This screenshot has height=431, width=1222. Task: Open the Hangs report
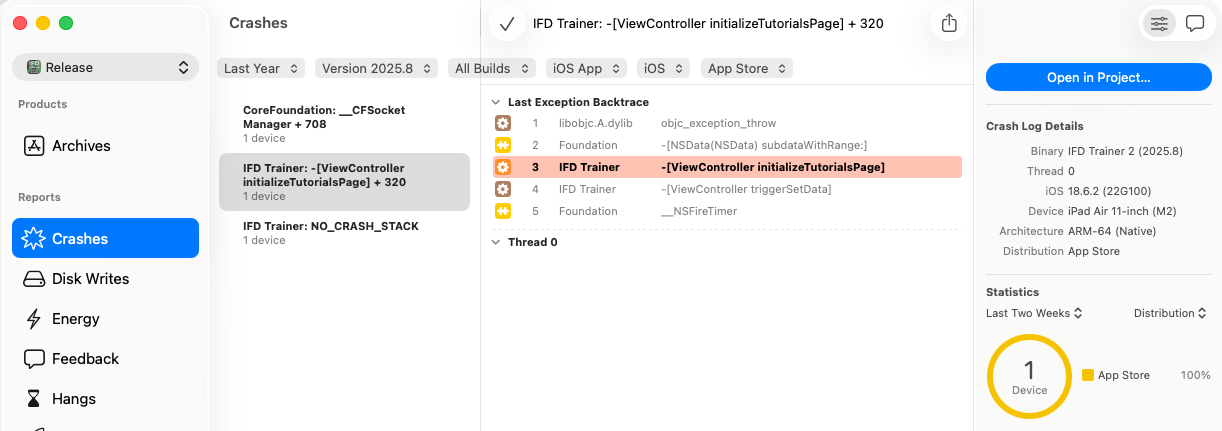[x=74, y=399]
